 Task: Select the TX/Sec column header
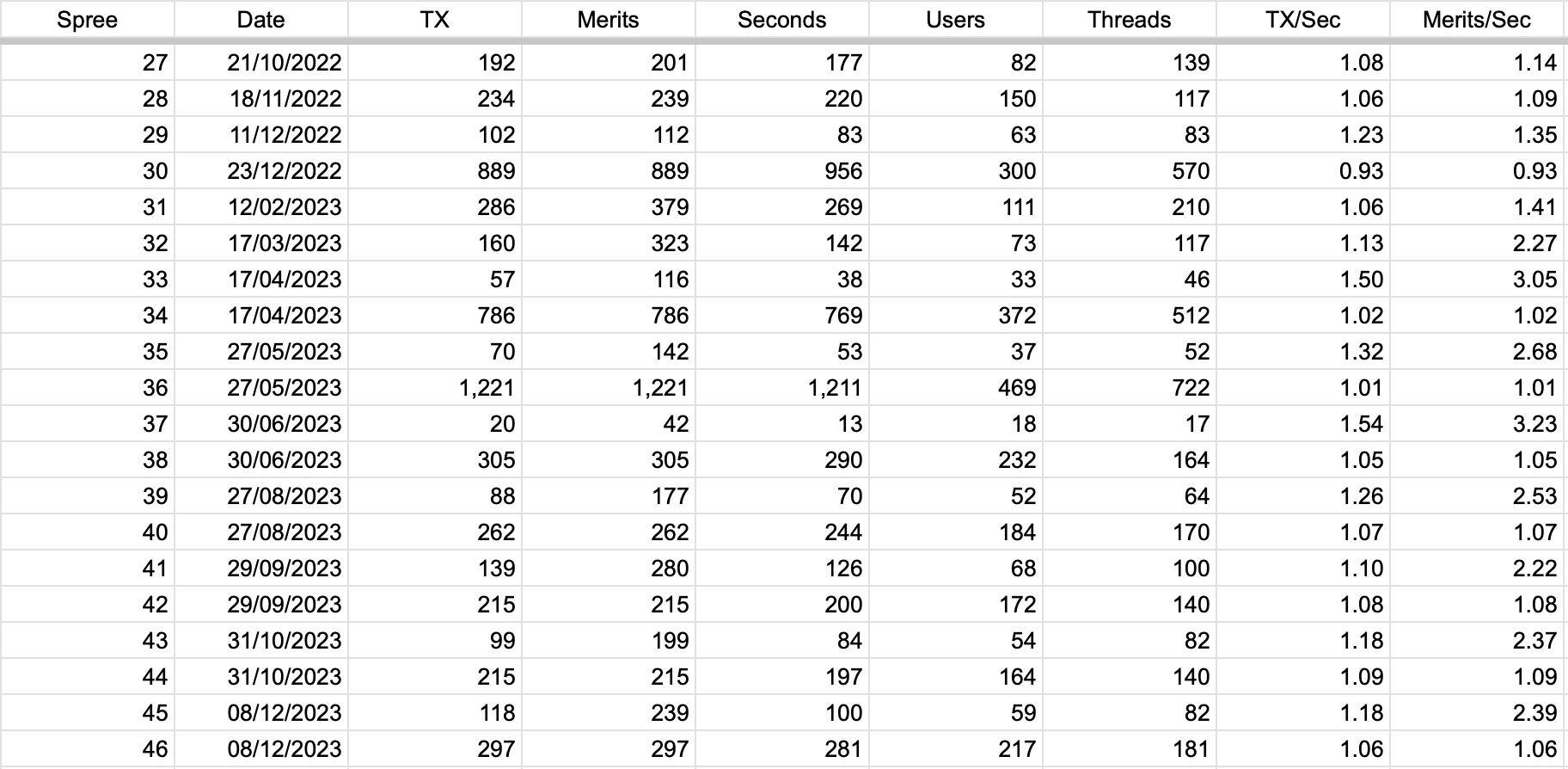(x=1302, y=20)
